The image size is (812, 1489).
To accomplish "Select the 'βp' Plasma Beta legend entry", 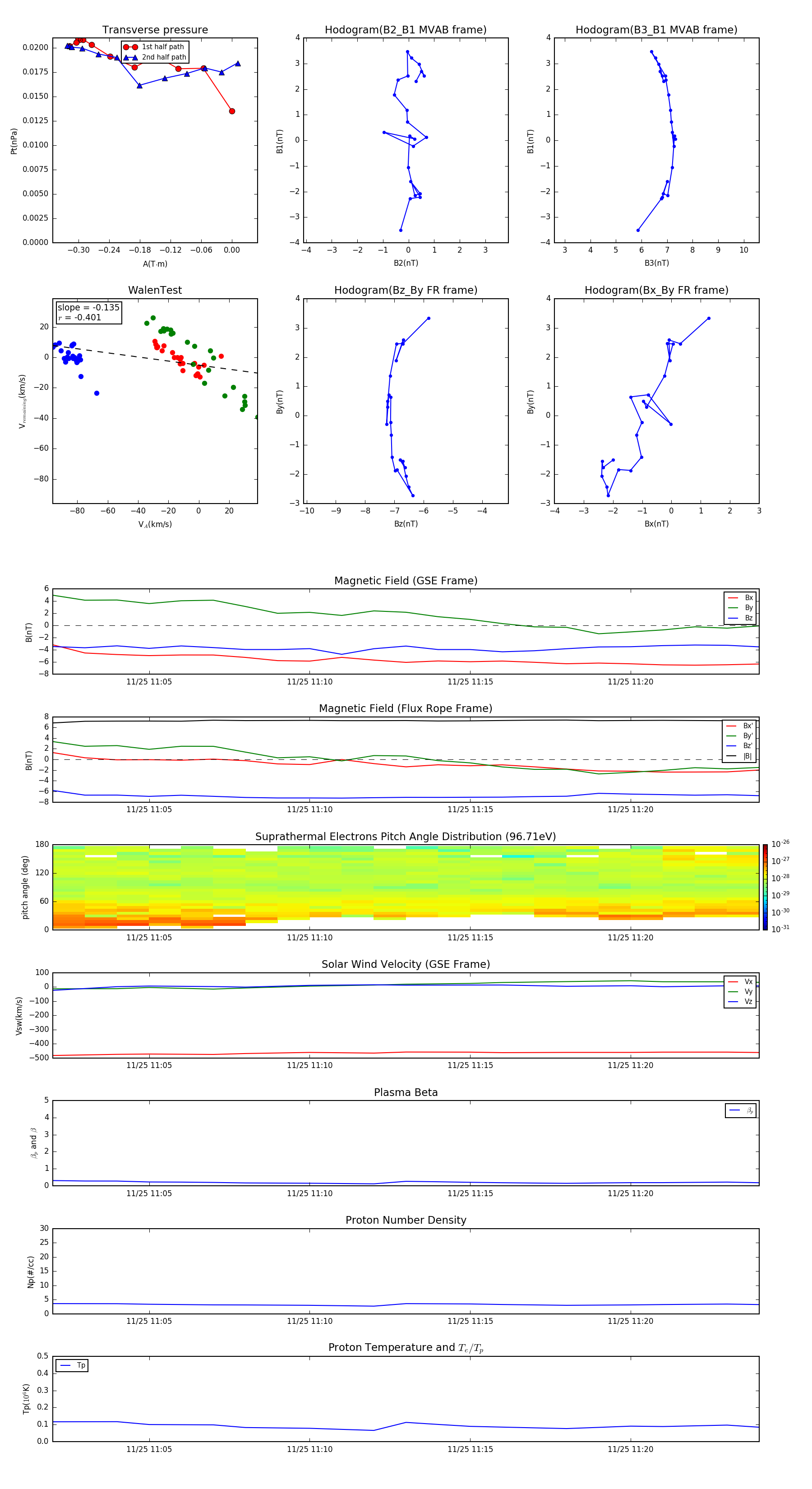I will 741,1110.
